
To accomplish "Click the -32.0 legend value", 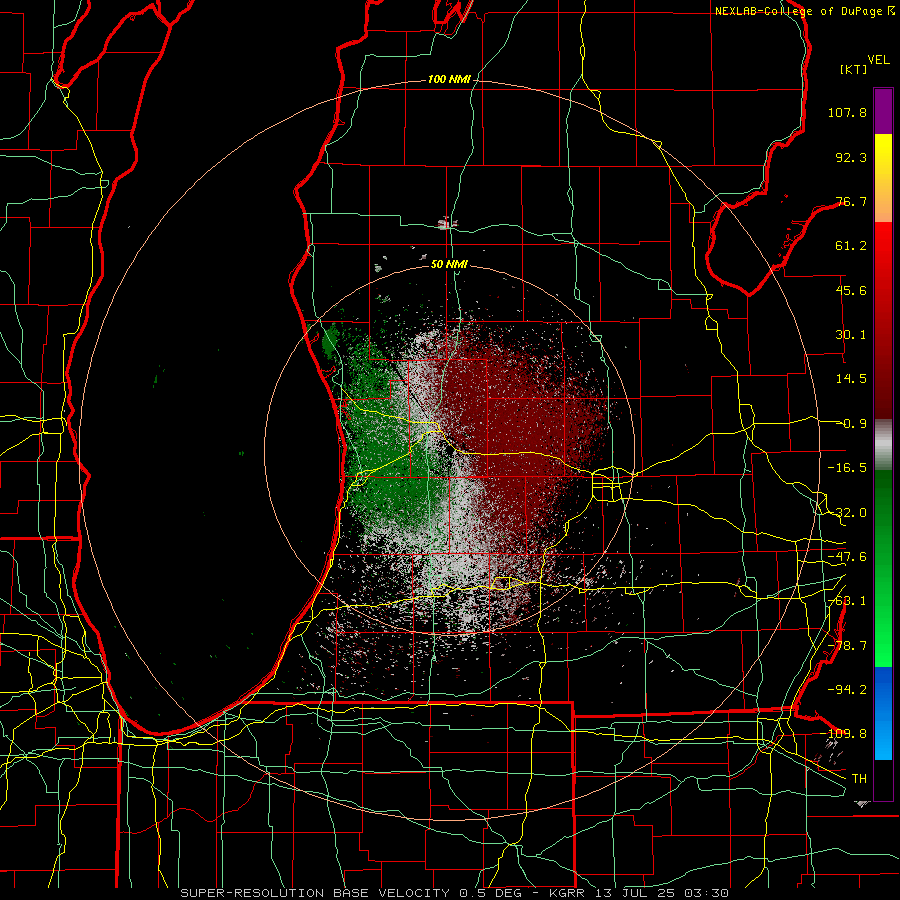I will pyautogui.click(x=847, y=513).
